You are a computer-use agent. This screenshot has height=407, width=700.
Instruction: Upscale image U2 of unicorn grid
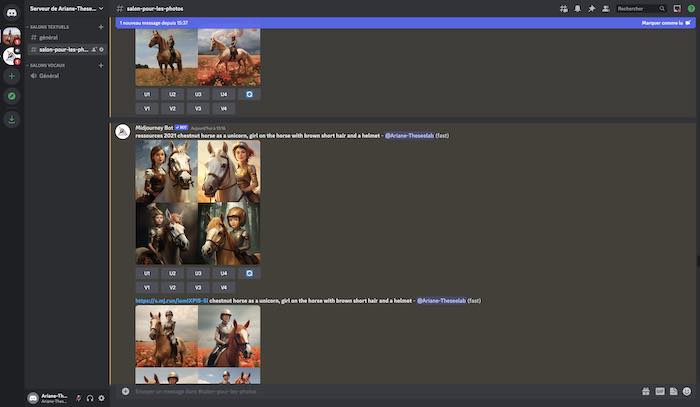coord(172,273)
